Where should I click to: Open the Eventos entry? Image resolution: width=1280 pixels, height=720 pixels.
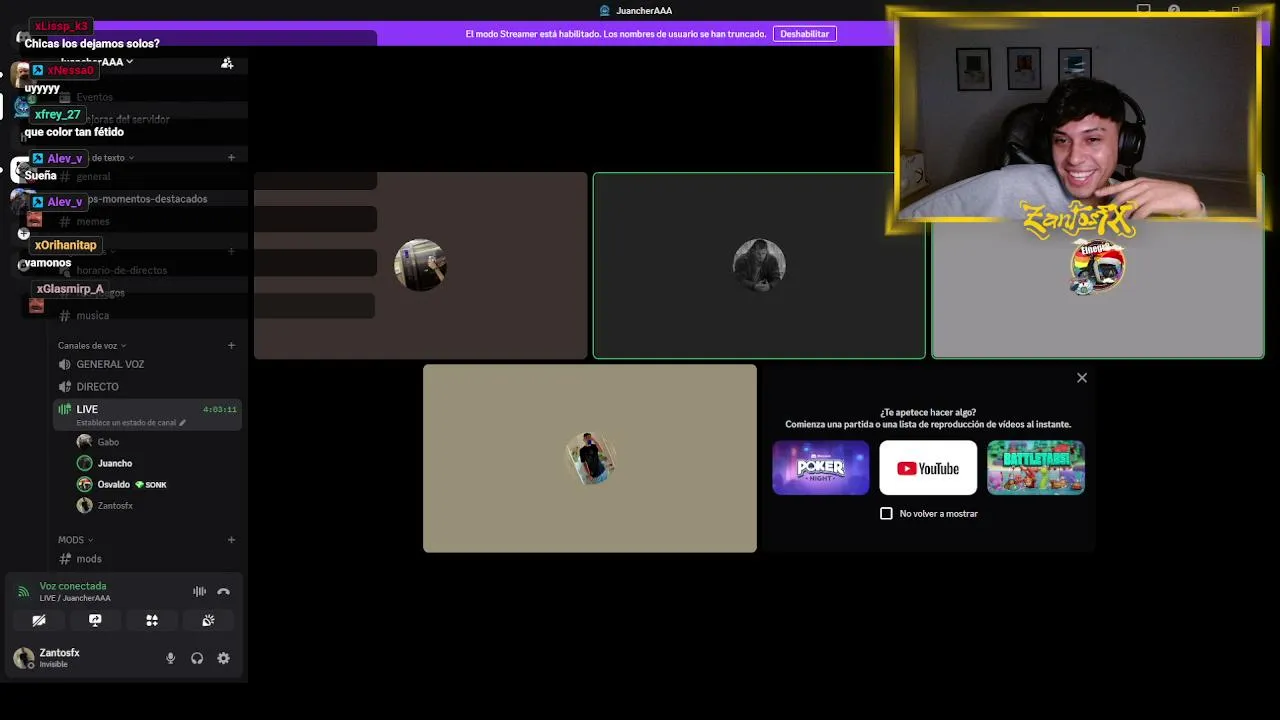coord(94,97)
